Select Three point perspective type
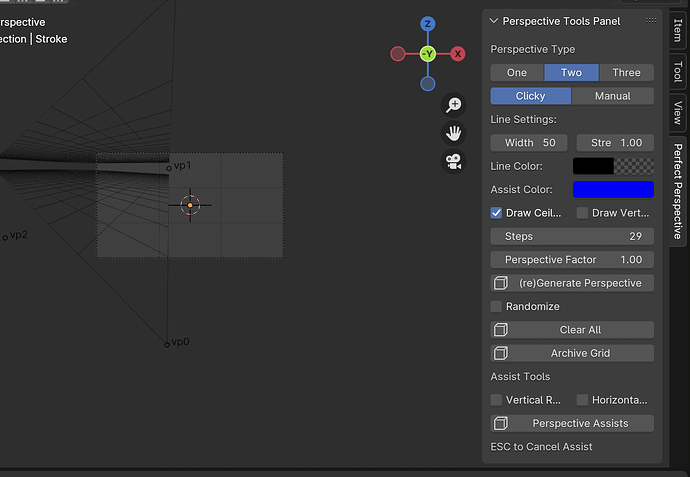The image size is (690, 477). [626, 73]
